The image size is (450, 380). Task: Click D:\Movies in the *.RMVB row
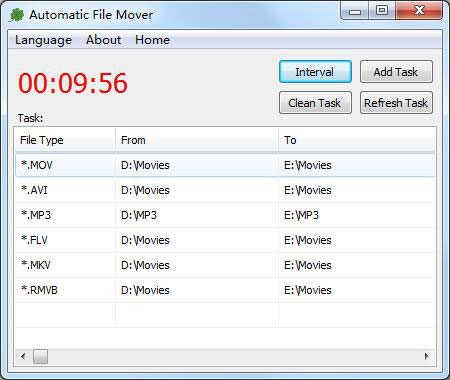[145, 290]
